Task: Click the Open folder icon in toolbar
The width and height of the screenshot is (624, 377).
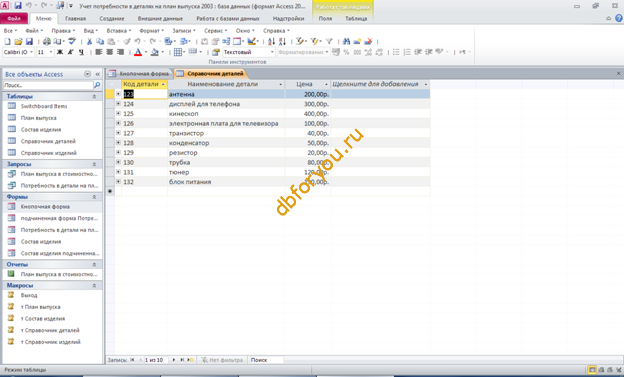Action: pos(18,41)
